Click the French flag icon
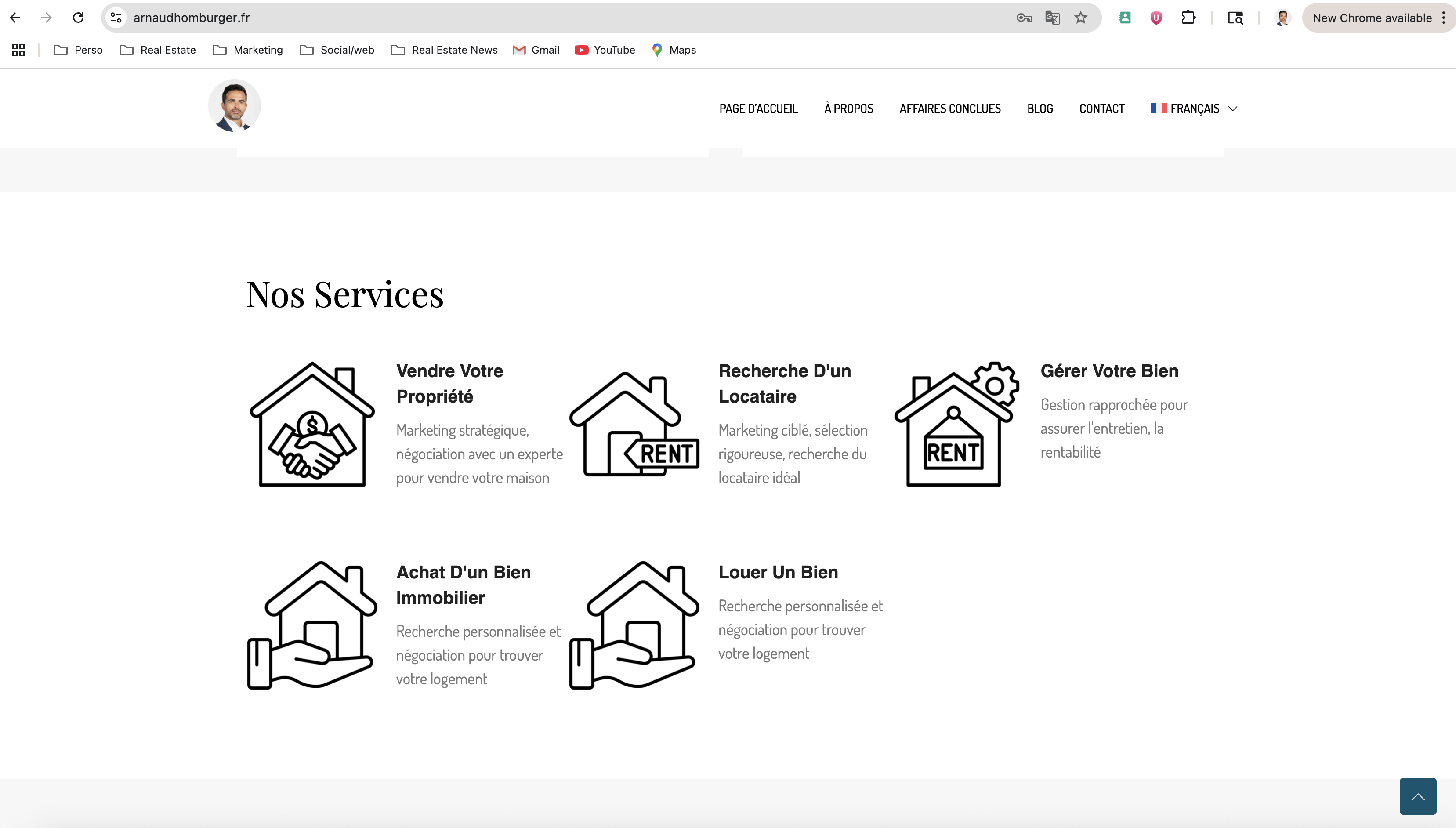Viewport: 1456px width, 828px height. coord(1158,108)
